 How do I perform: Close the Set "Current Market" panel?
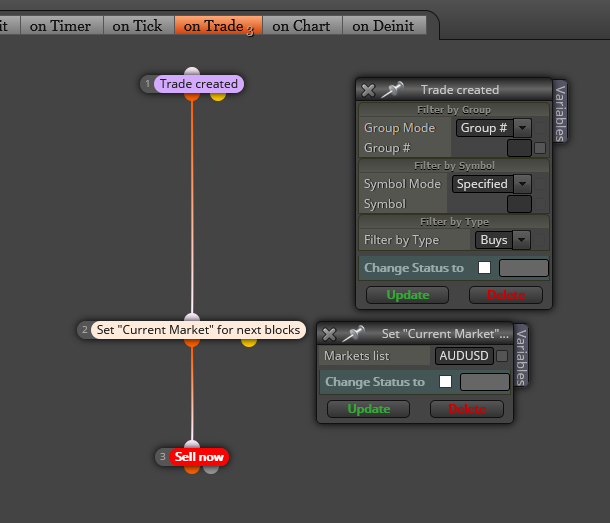click(x=329, y=334)
